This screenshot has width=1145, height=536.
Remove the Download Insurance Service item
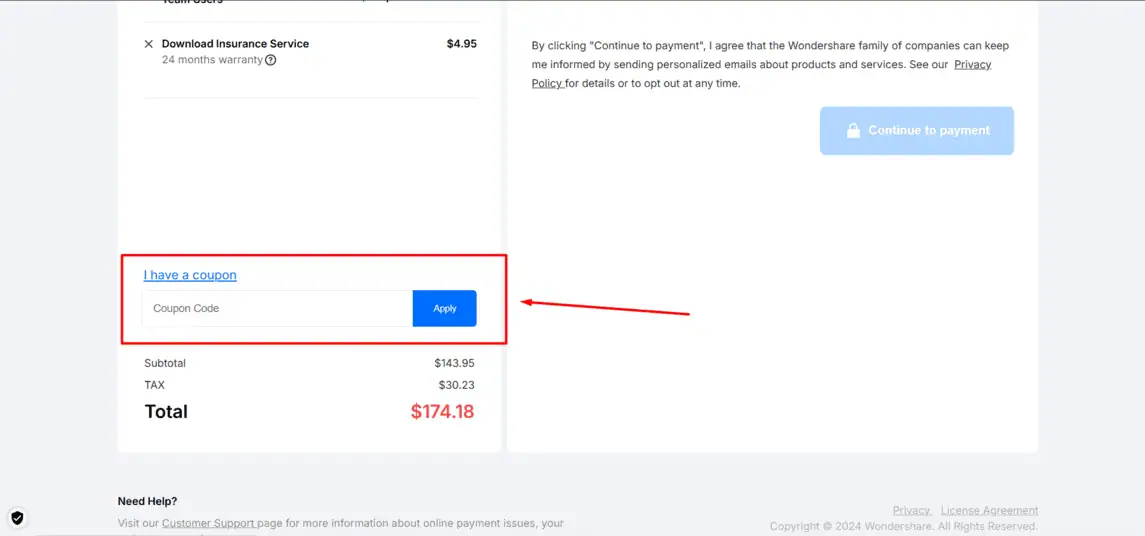149,44
